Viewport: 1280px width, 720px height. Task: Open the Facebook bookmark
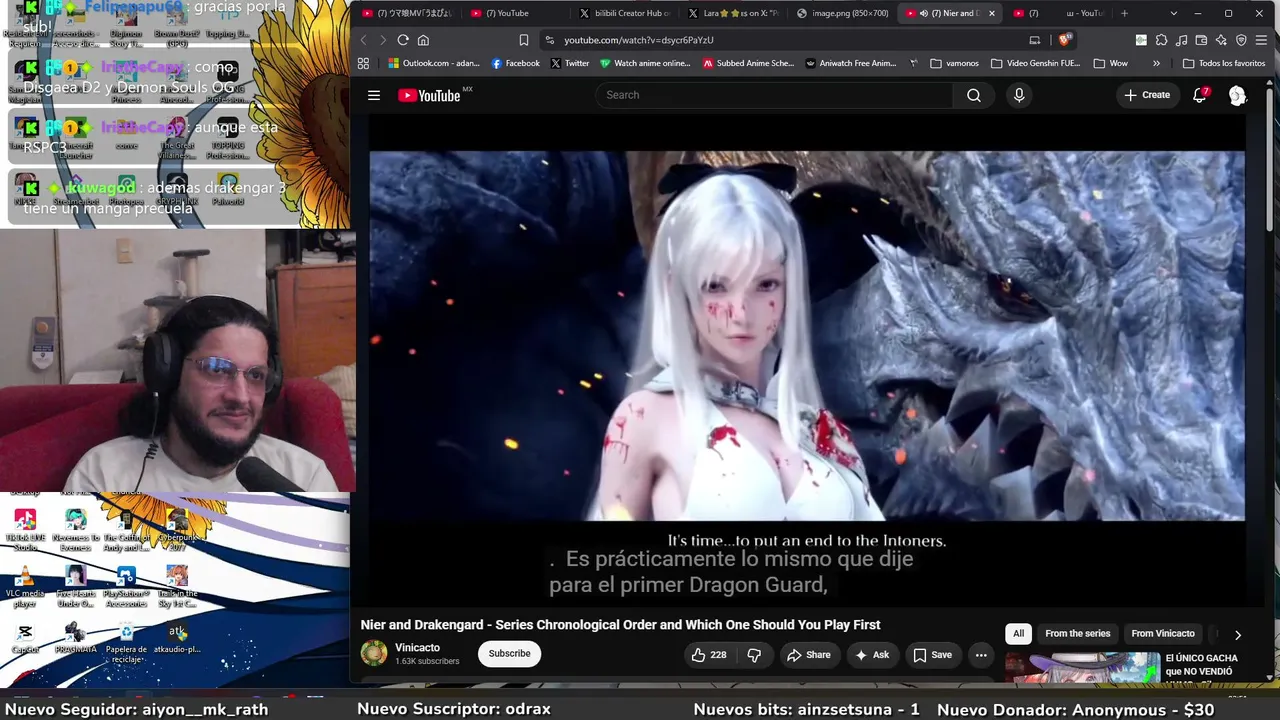tap(515, 63)
